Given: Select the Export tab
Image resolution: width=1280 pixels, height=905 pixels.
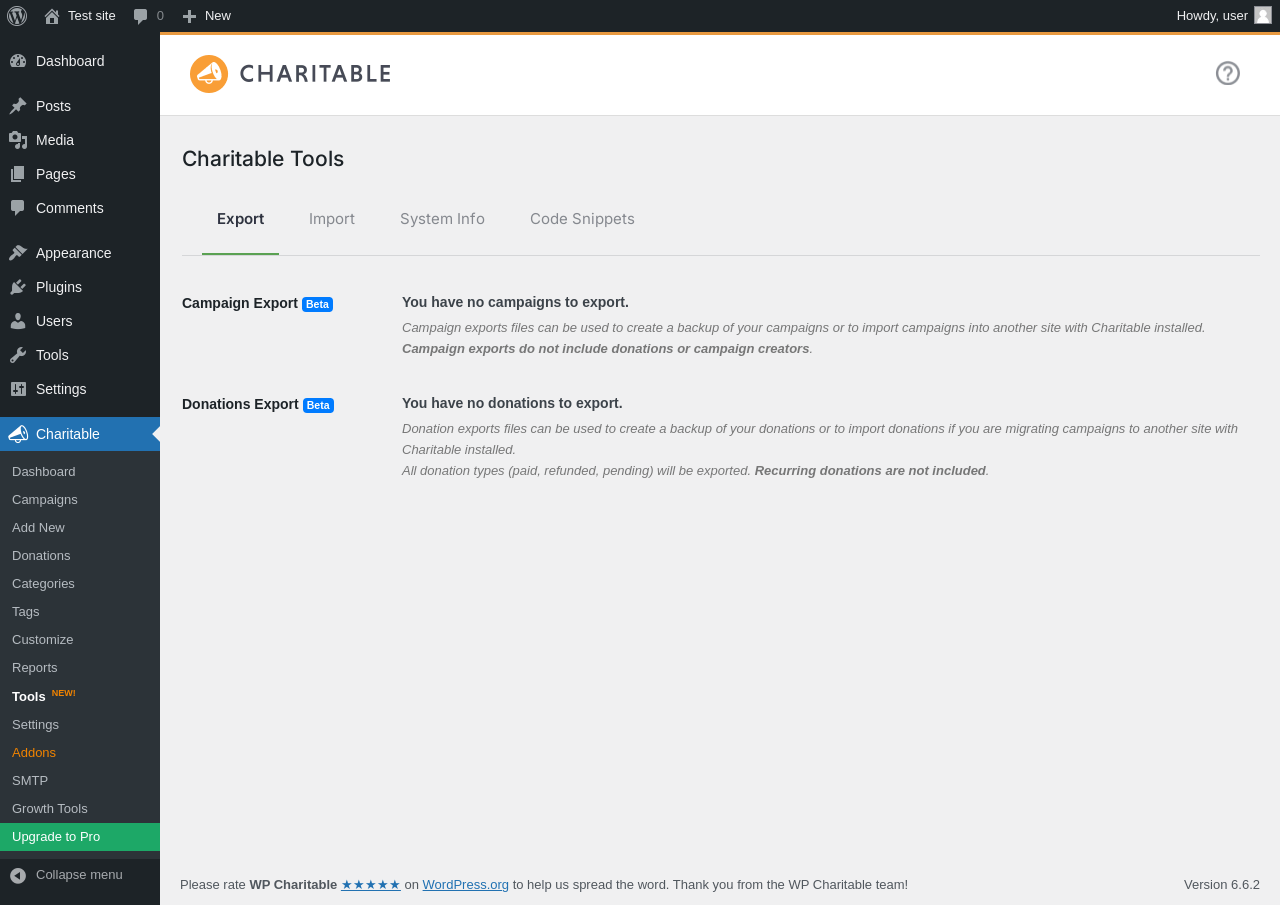Looking at the screenshot, I should tap(240, 219).
